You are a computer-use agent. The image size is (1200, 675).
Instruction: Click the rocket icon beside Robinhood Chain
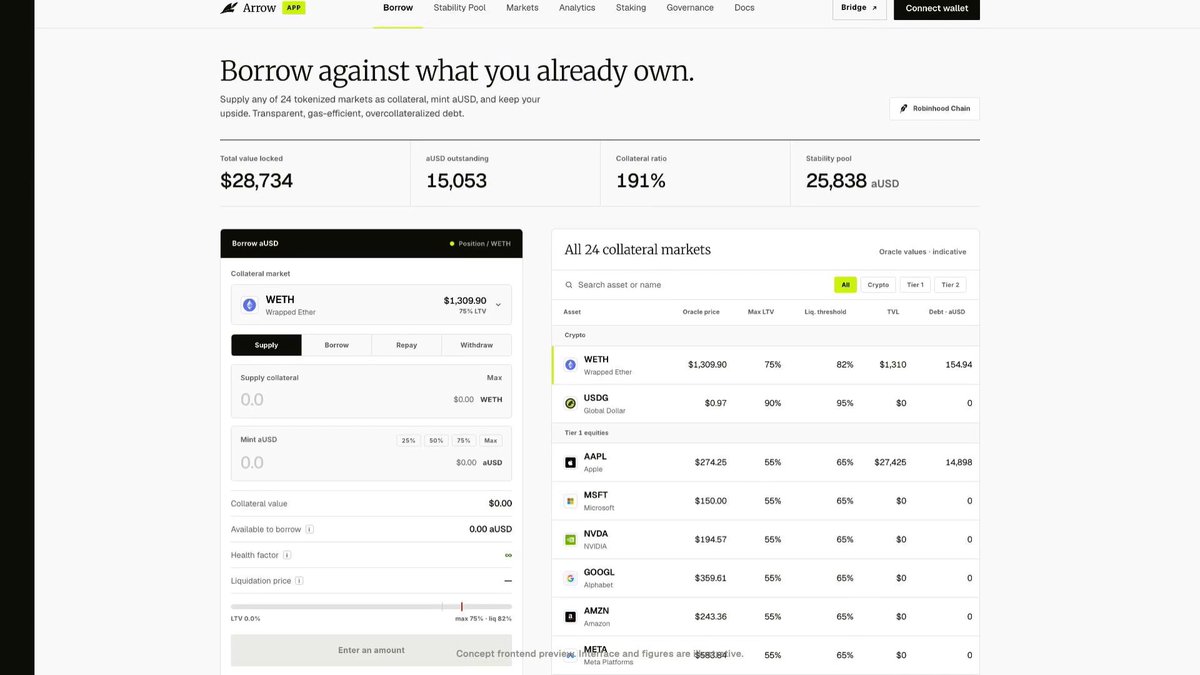click(x=904, y=109)
